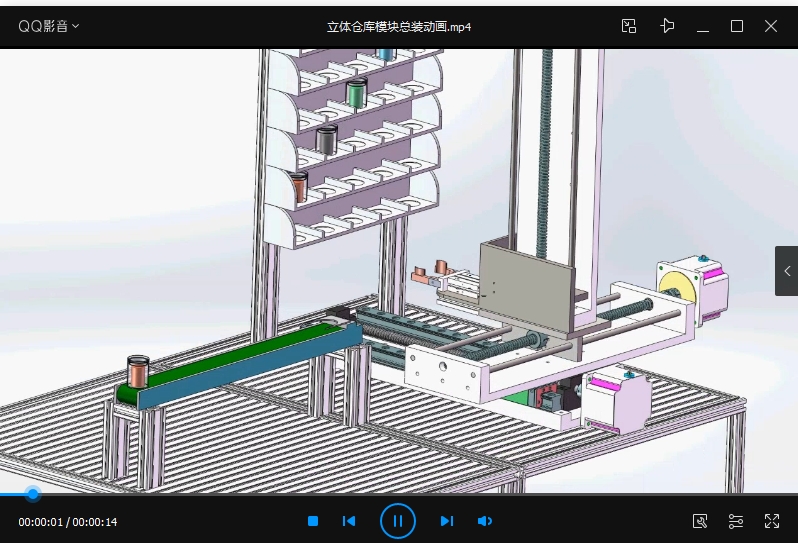
Task: Close the QQ影音 player window
Action: [771, 26]
